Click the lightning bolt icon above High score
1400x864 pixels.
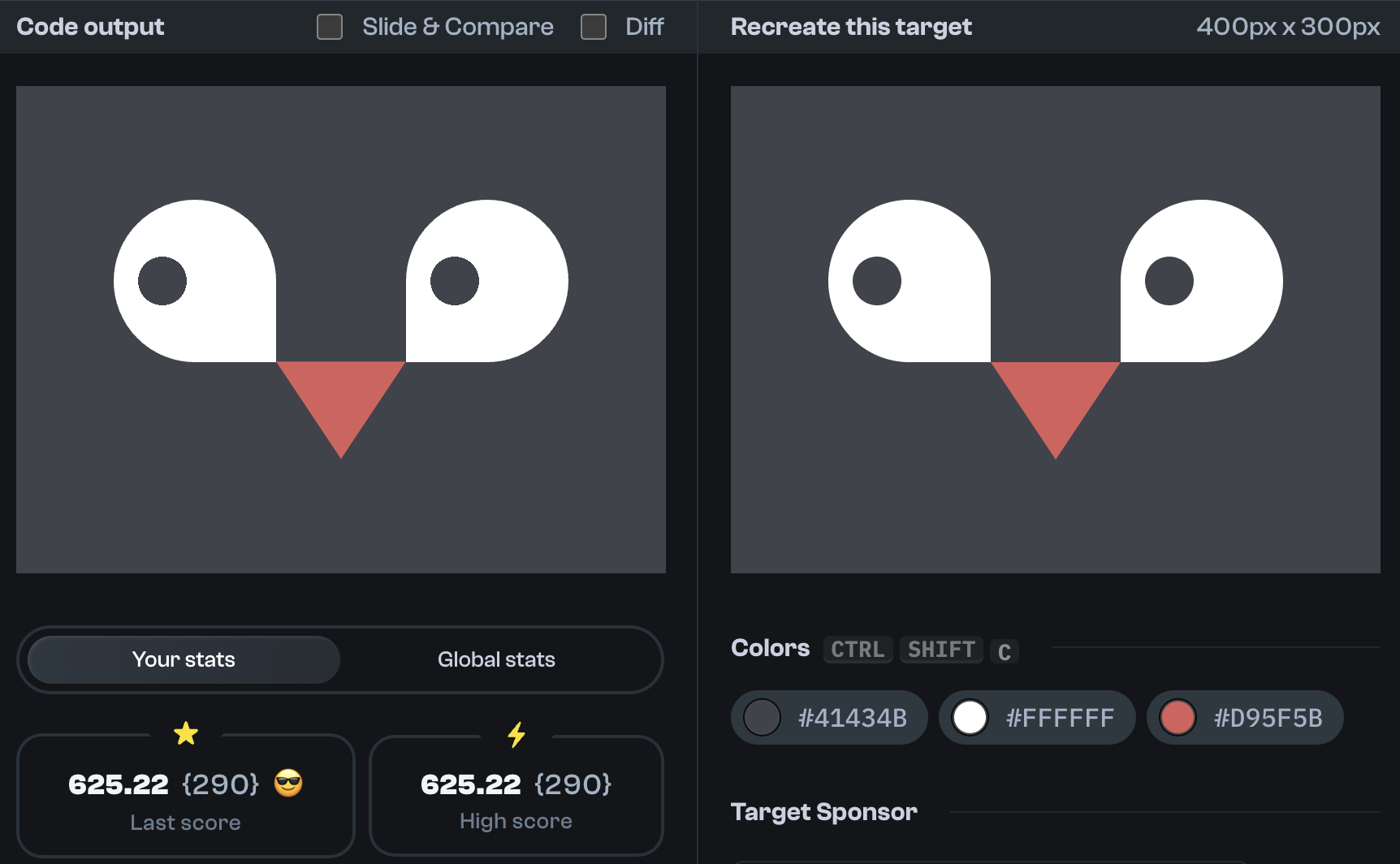pyautogui.click(x=516, y=735)
